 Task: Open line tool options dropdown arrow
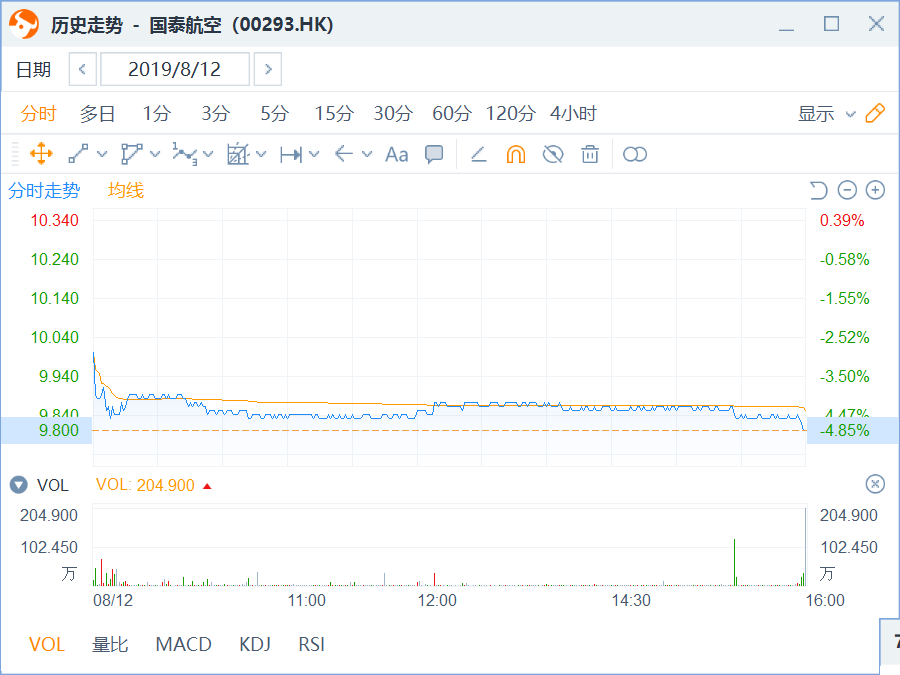tap(102, 154)
